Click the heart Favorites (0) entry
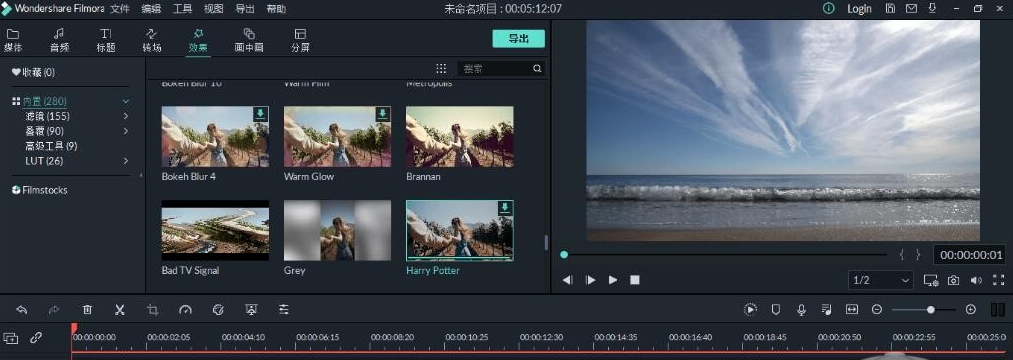This screenshot has width=1013, height=360. point(34,72)
